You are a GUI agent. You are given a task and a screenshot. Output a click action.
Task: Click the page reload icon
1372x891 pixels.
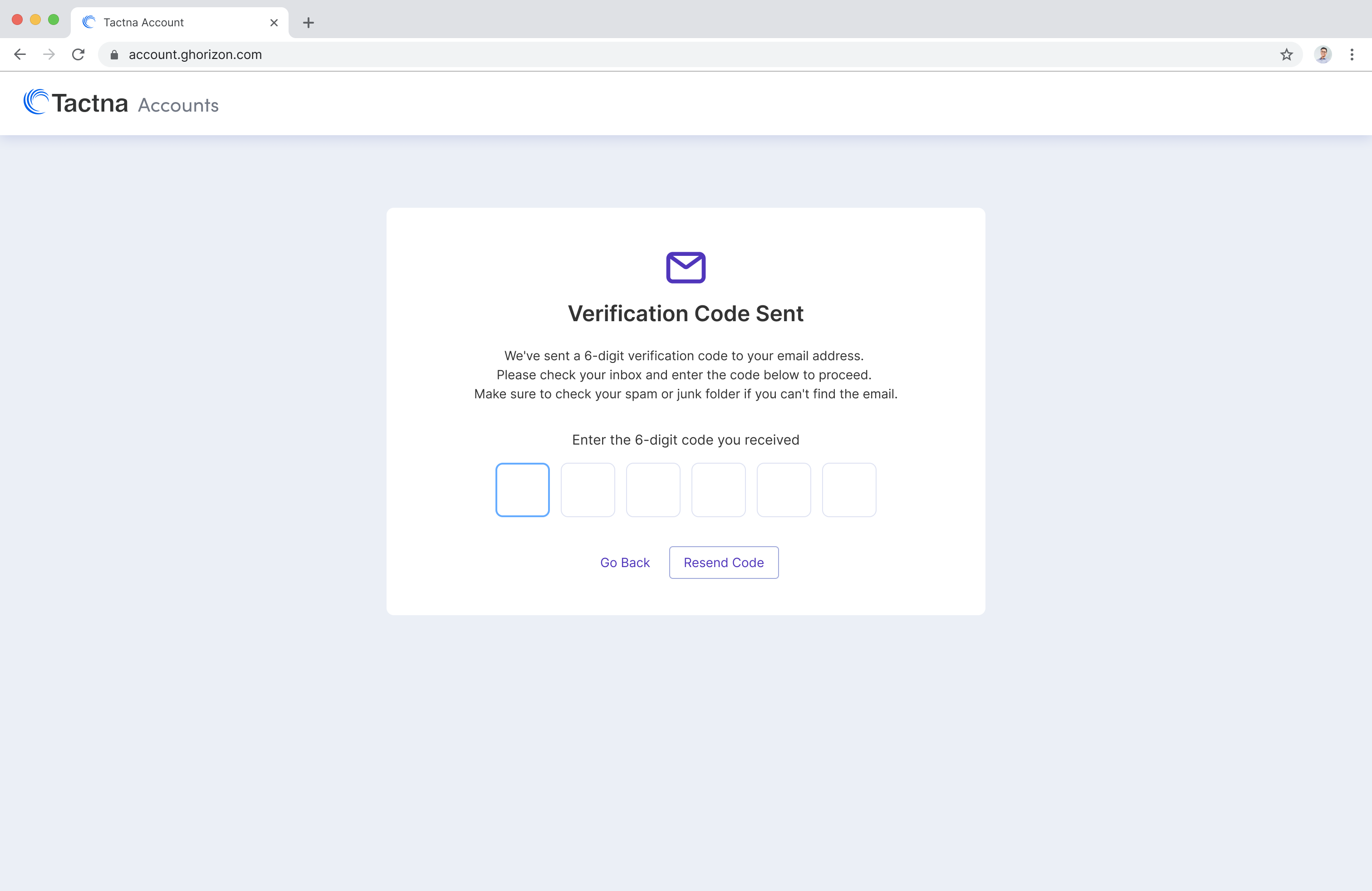point(78,54)
